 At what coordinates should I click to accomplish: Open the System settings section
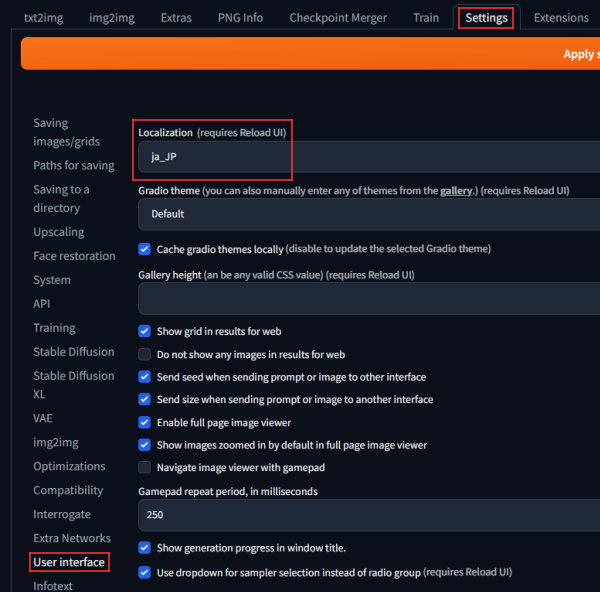(52, 280)
